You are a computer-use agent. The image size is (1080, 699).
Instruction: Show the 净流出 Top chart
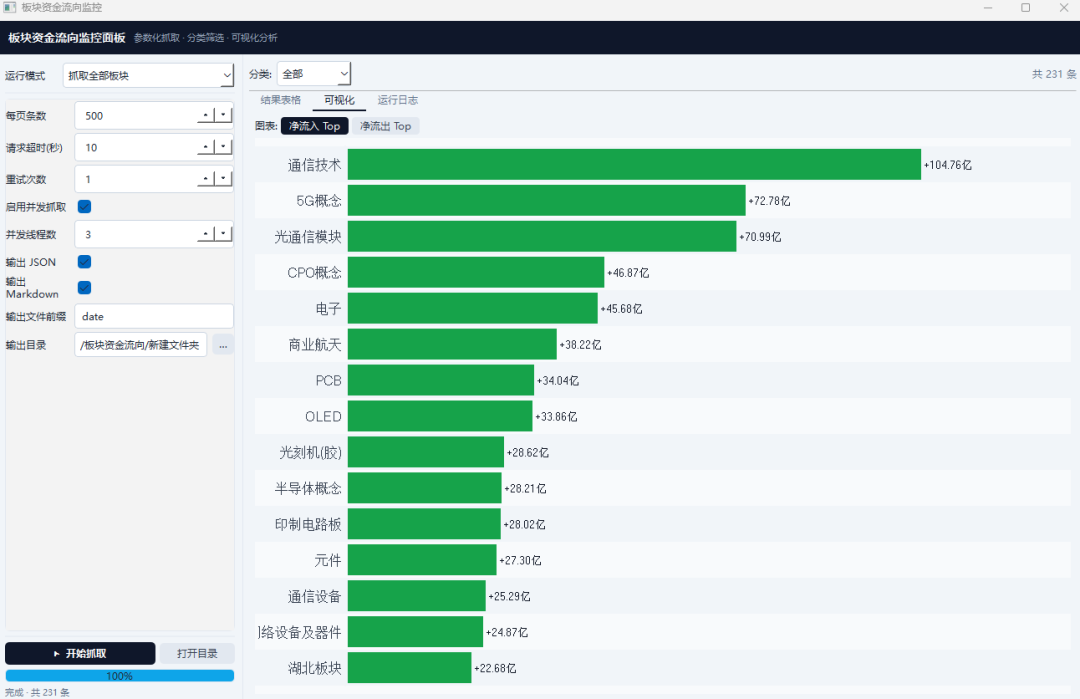385,126
